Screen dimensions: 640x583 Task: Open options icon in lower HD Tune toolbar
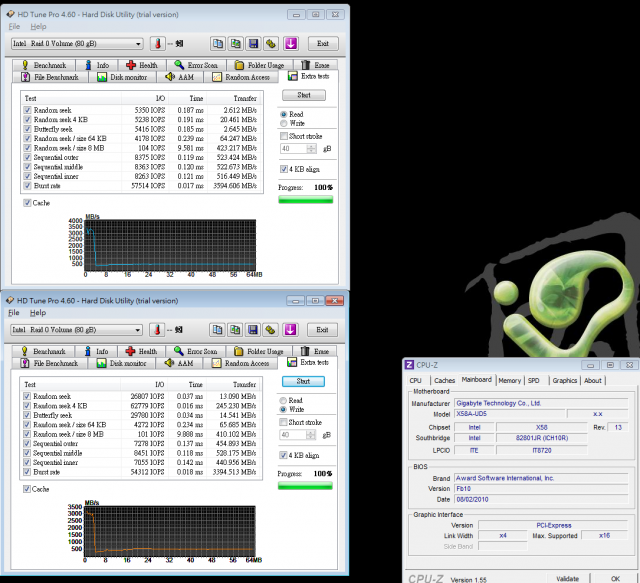point(270,330)
